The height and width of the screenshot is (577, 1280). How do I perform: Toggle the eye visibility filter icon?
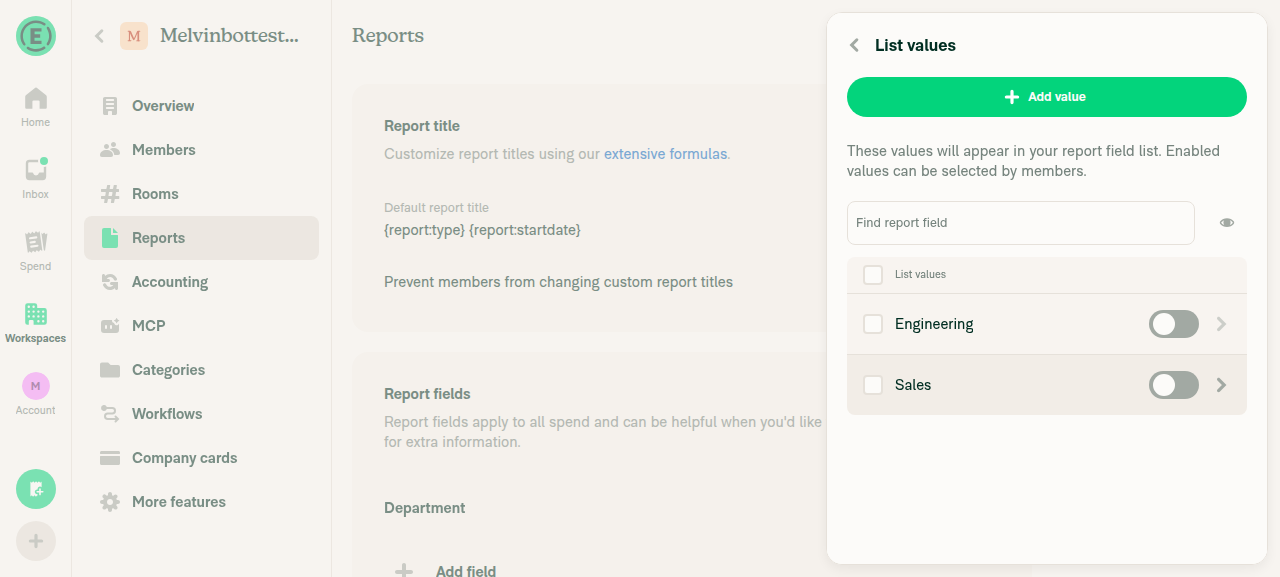click(x=1227, y=223)
